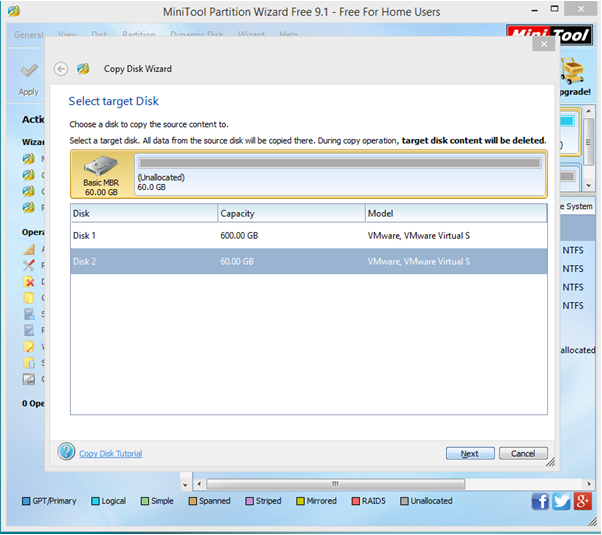The image size is (602, 535).
Task: Click the red X delete operation icon
Action: [29, 282]
